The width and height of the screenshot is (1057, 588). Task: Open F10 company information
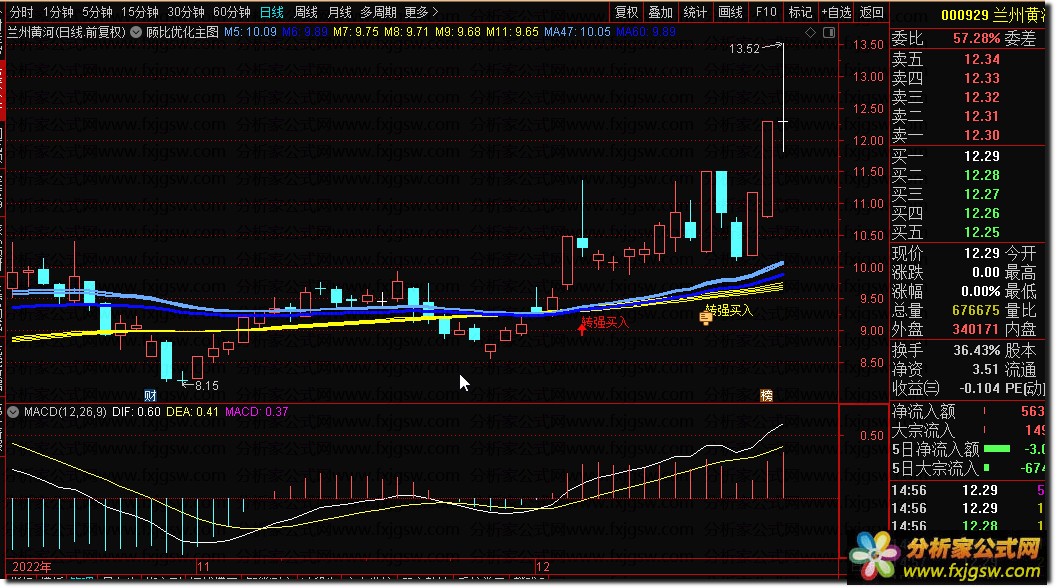[x=766, y=12]
